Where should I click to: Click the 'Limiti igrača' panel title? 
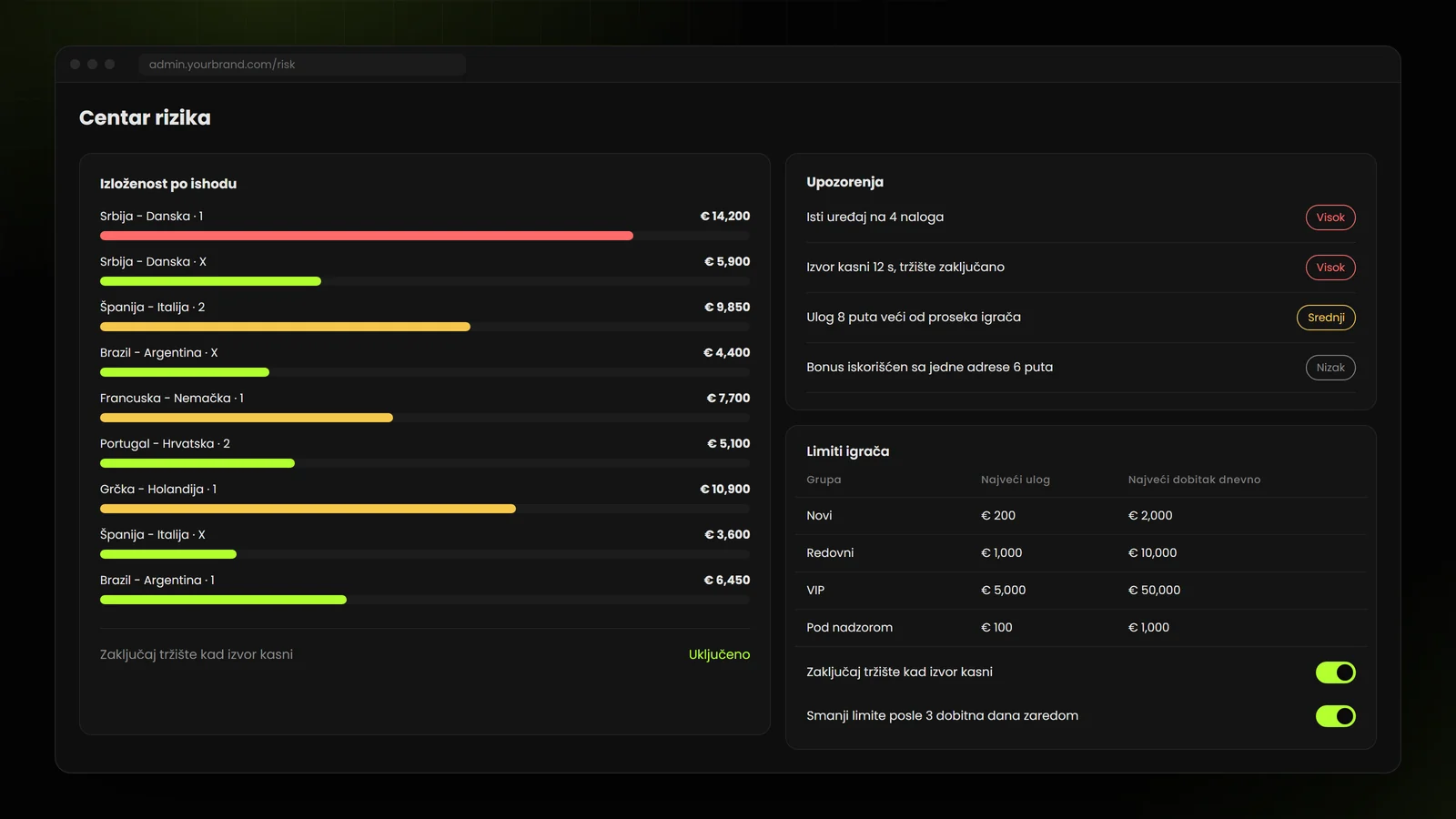[847, 451]
